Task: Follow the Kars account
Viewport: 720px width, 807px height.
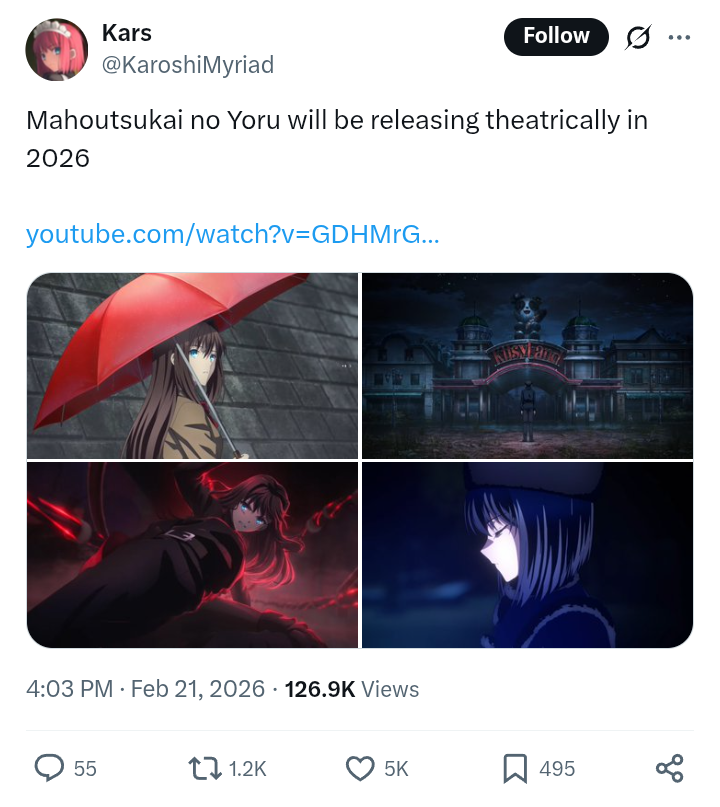Action: (556, 37)
